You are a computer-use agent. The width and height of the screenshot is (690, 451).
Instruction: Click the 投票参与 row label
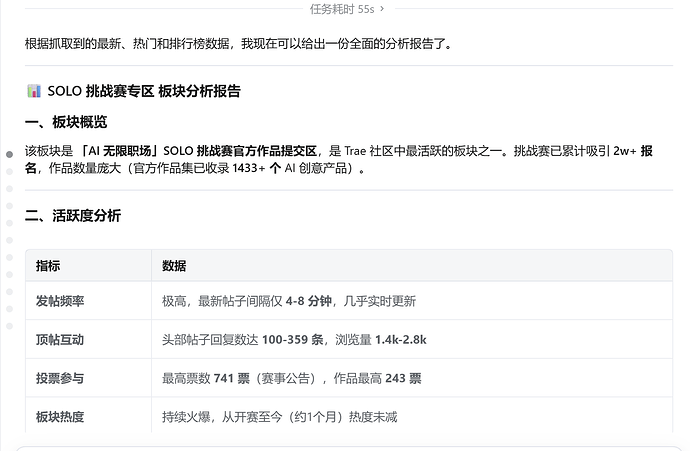[60, 378]
